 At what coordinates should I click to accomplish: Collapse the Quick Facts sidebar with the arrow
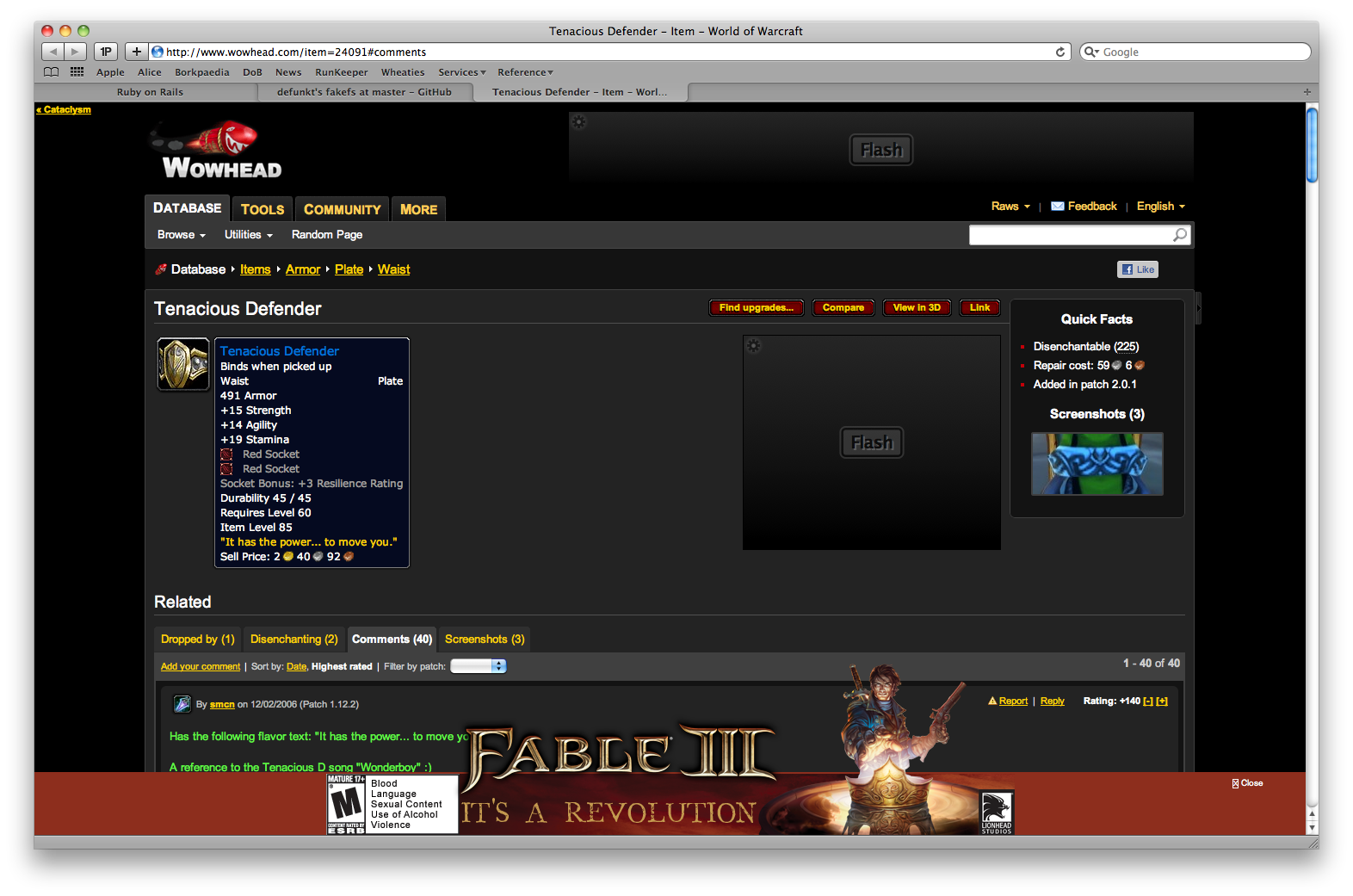(x=1198, y=308)
